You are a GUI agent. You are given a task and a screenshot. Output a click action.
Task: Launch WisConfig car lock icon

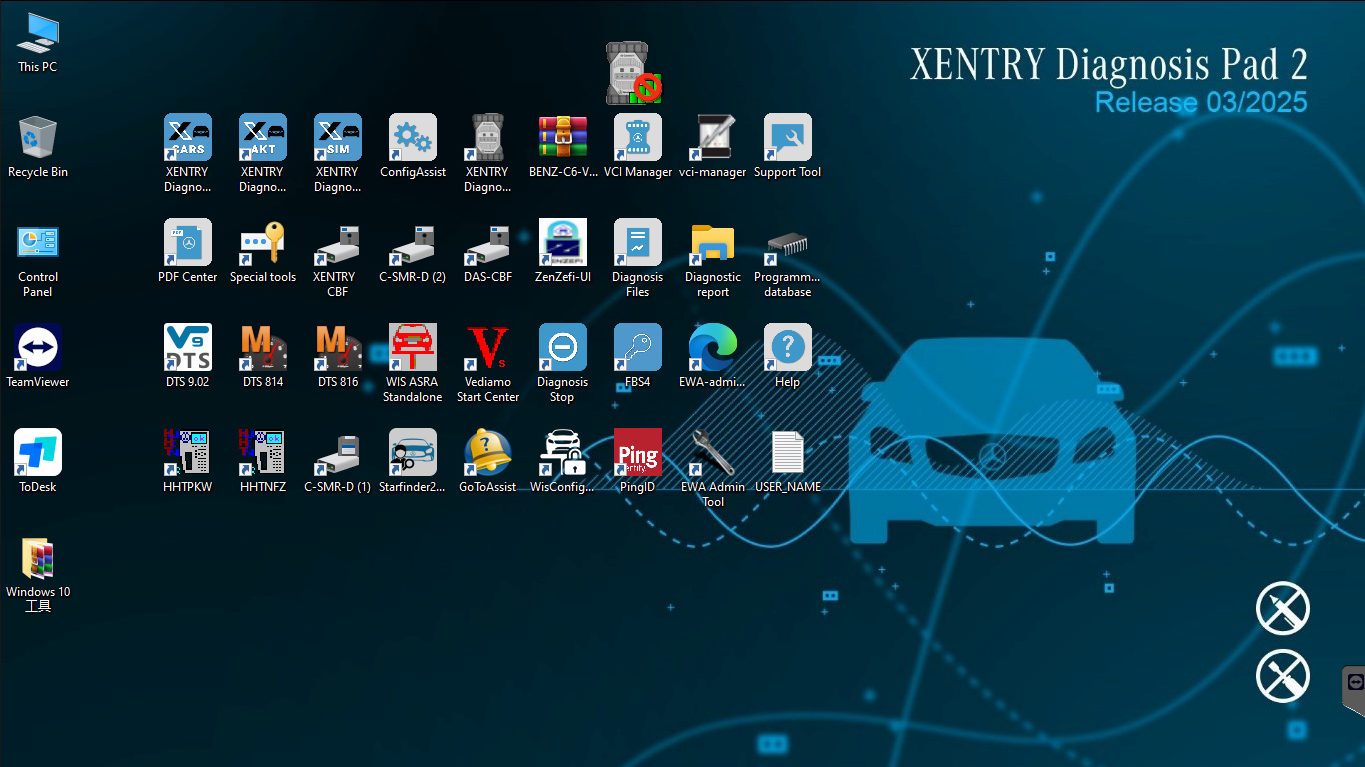pyautogui.click(x=563, y=453)
